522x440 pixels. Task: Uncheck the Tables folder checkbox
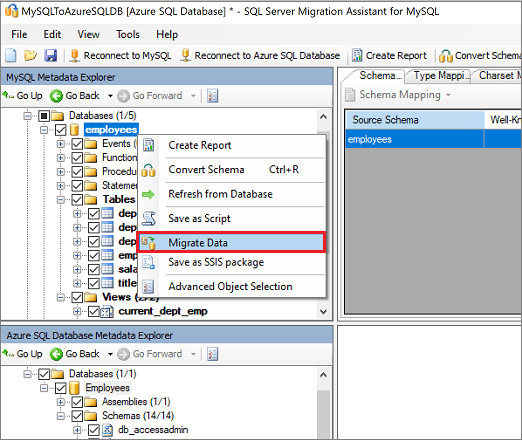[x=77, y=200]
